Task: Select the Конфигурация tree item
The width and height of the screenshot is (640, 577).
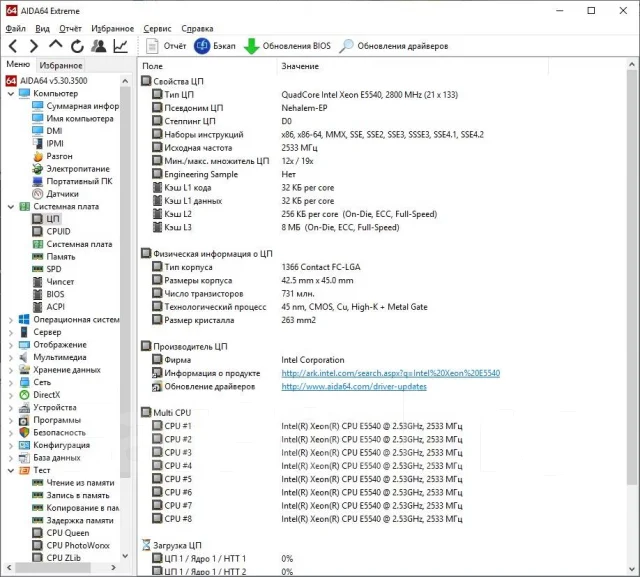Action: click(x=54, y=445)
